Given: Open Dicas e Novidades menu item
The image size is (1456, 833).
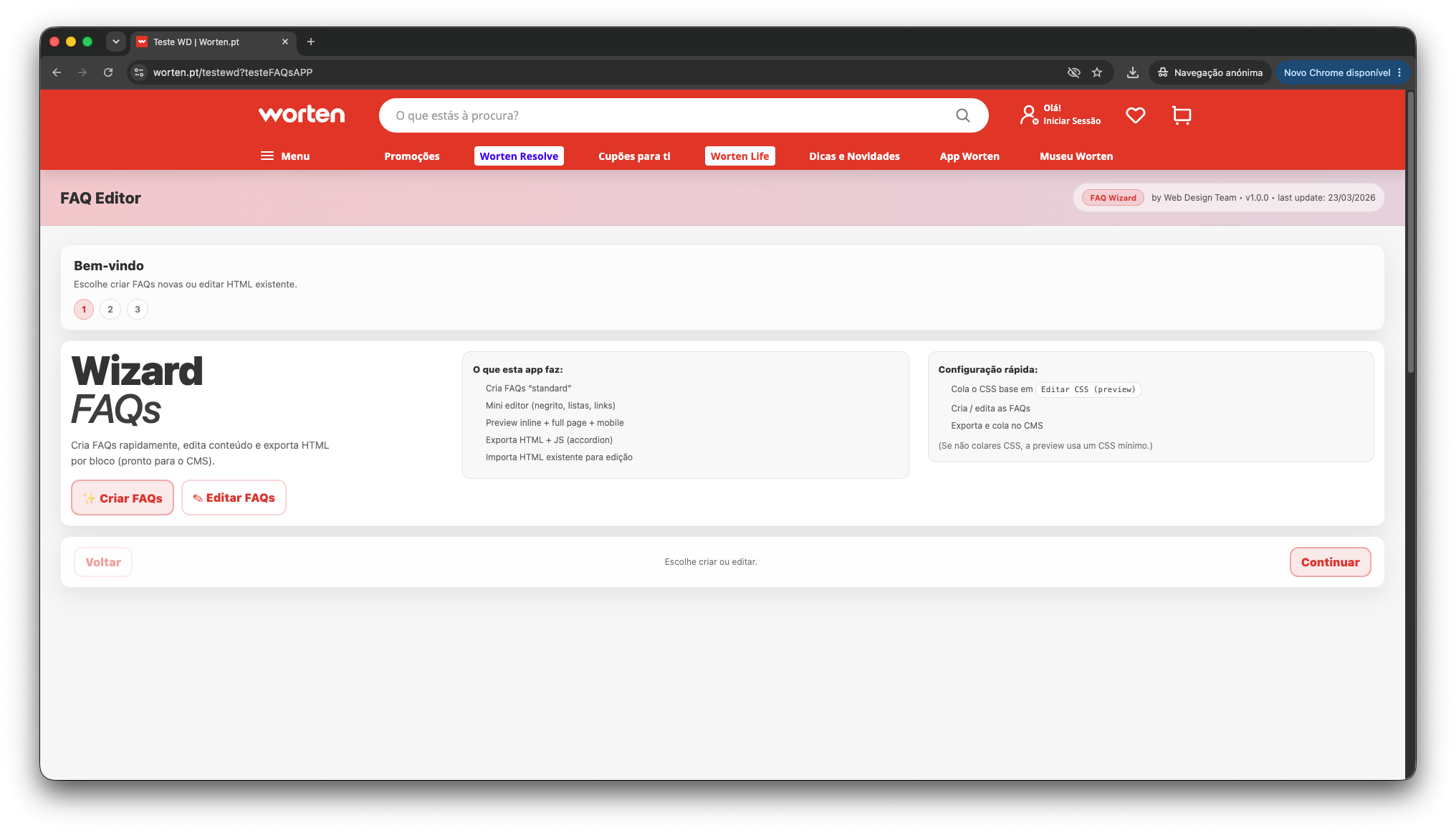Looking at the screenshot, I should pos(854,156).
